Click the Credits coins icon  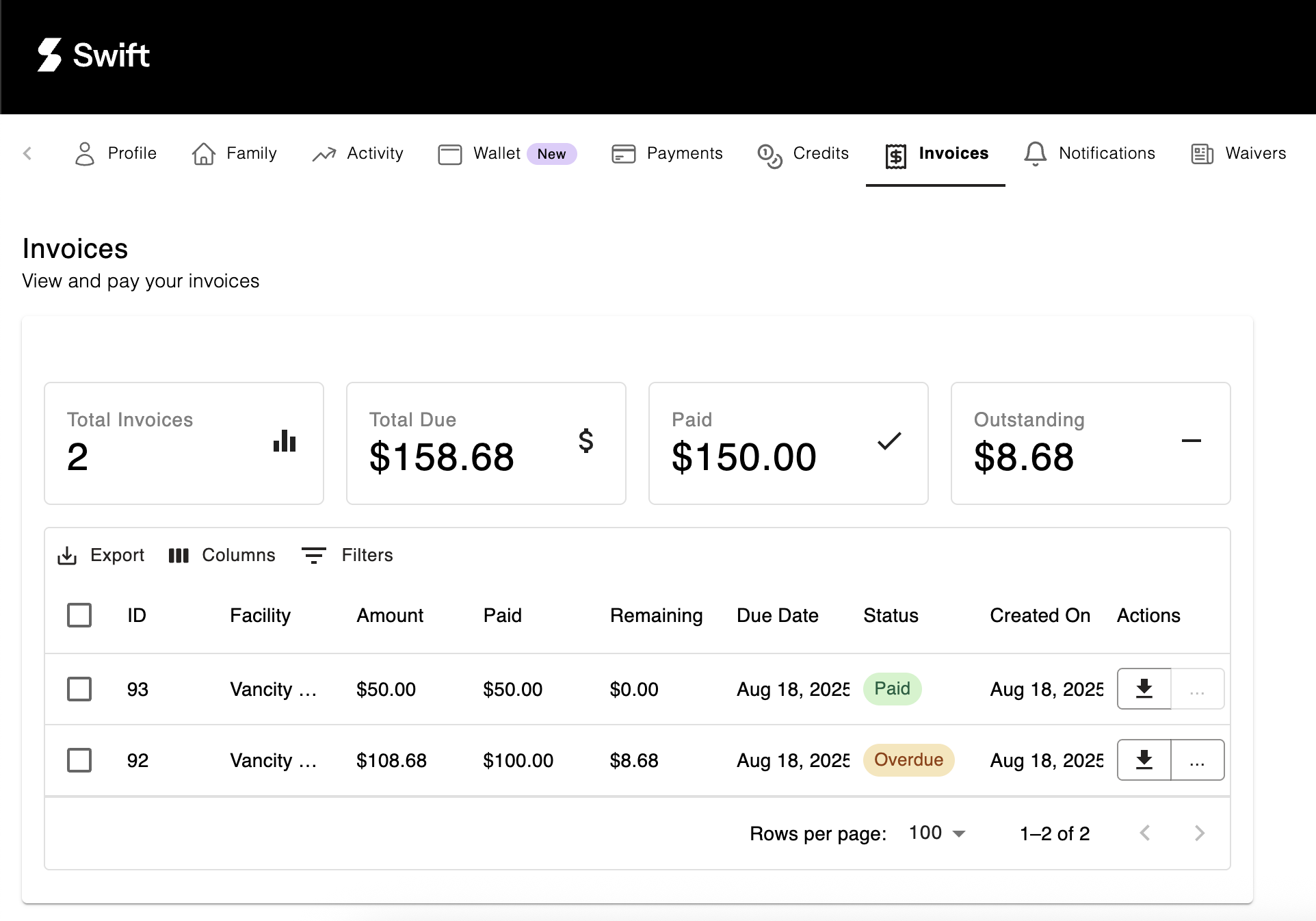(x=769, y=155)
